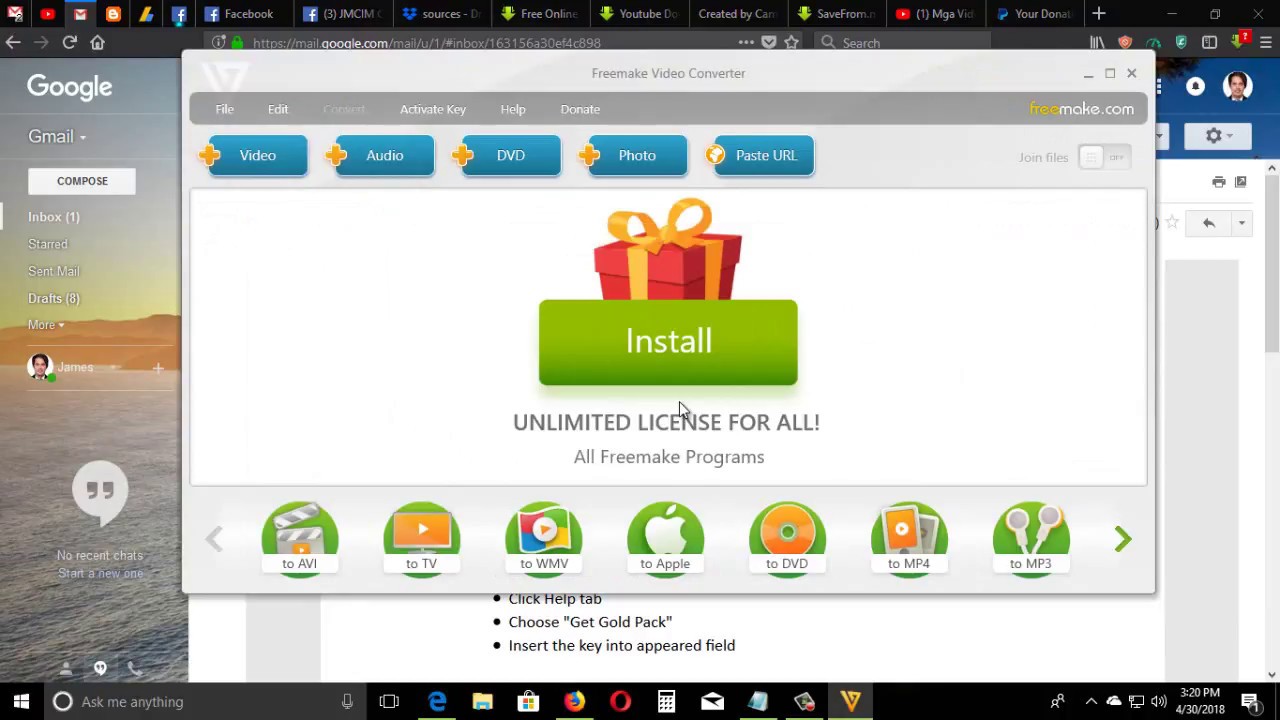
Task: Select the to DVD output icon
Action: (787, 538)
